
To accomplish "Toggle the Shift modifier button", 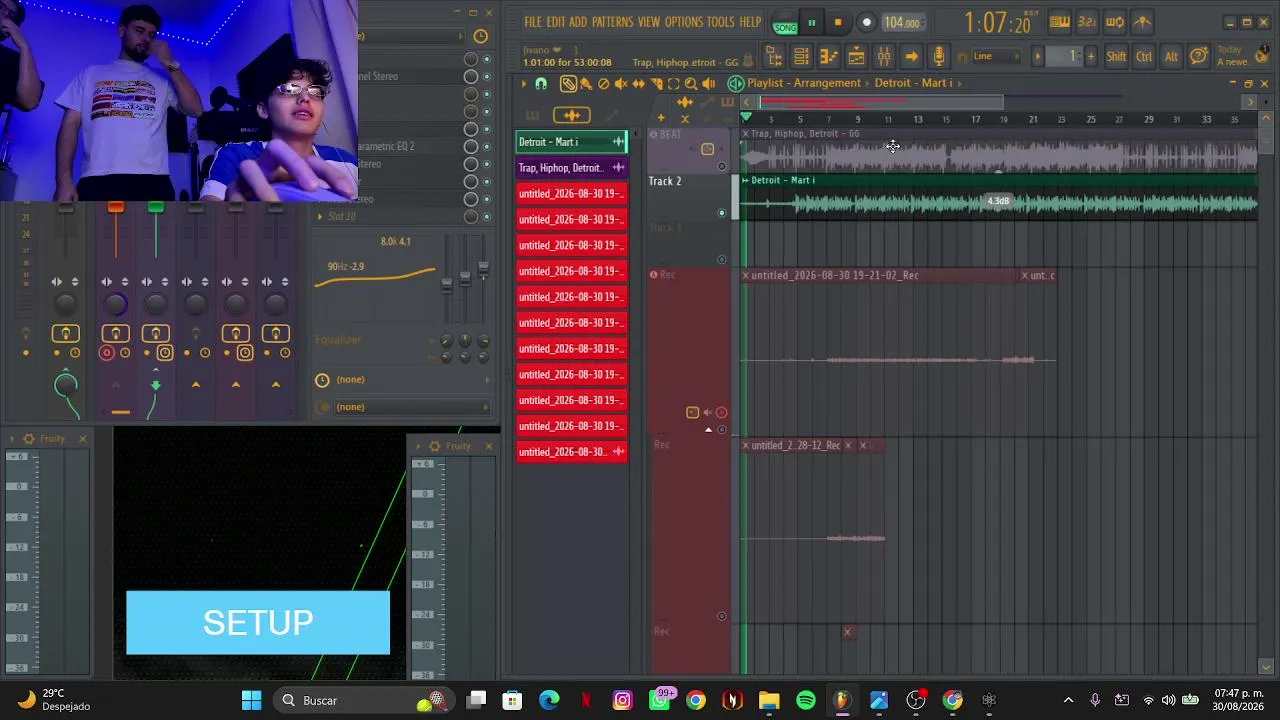I will tap(1116, 56).
